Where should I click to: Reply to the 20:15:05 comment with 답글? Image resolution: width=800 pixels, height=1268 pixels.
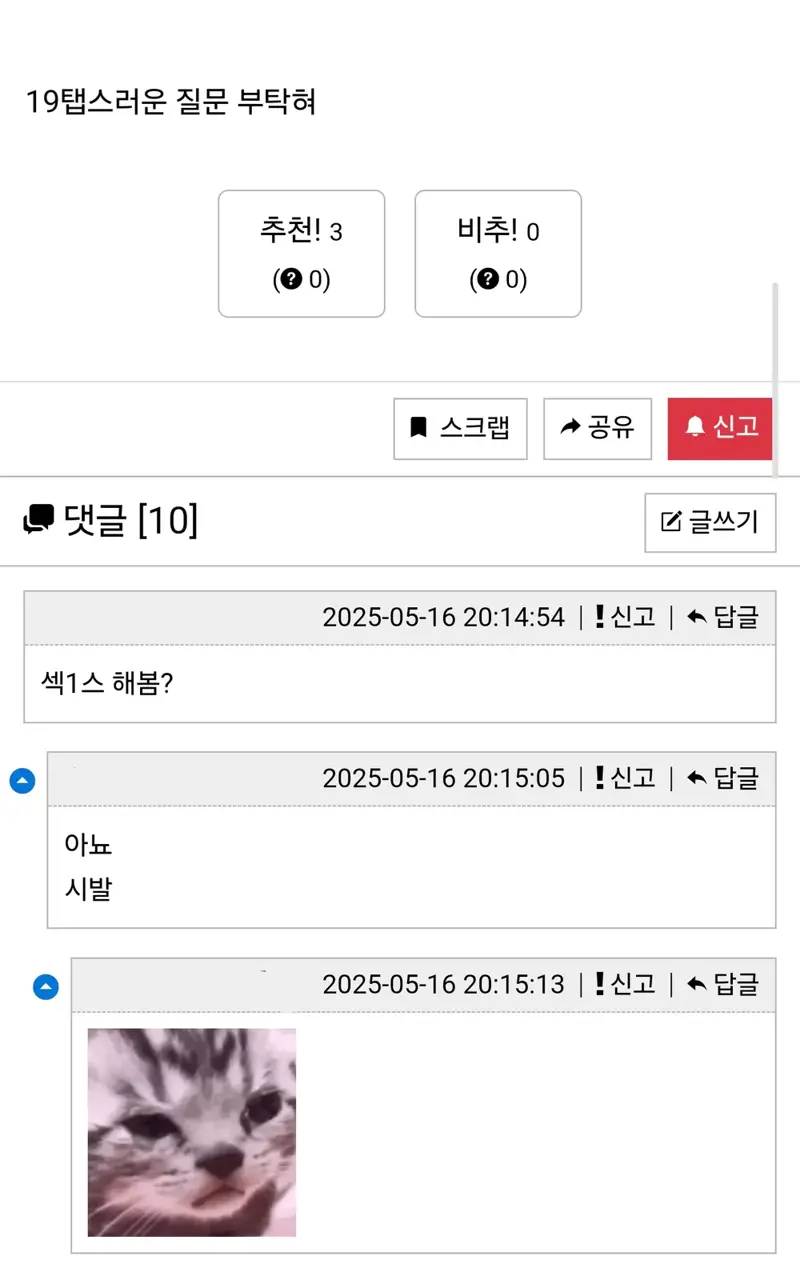tap(723, 778)
